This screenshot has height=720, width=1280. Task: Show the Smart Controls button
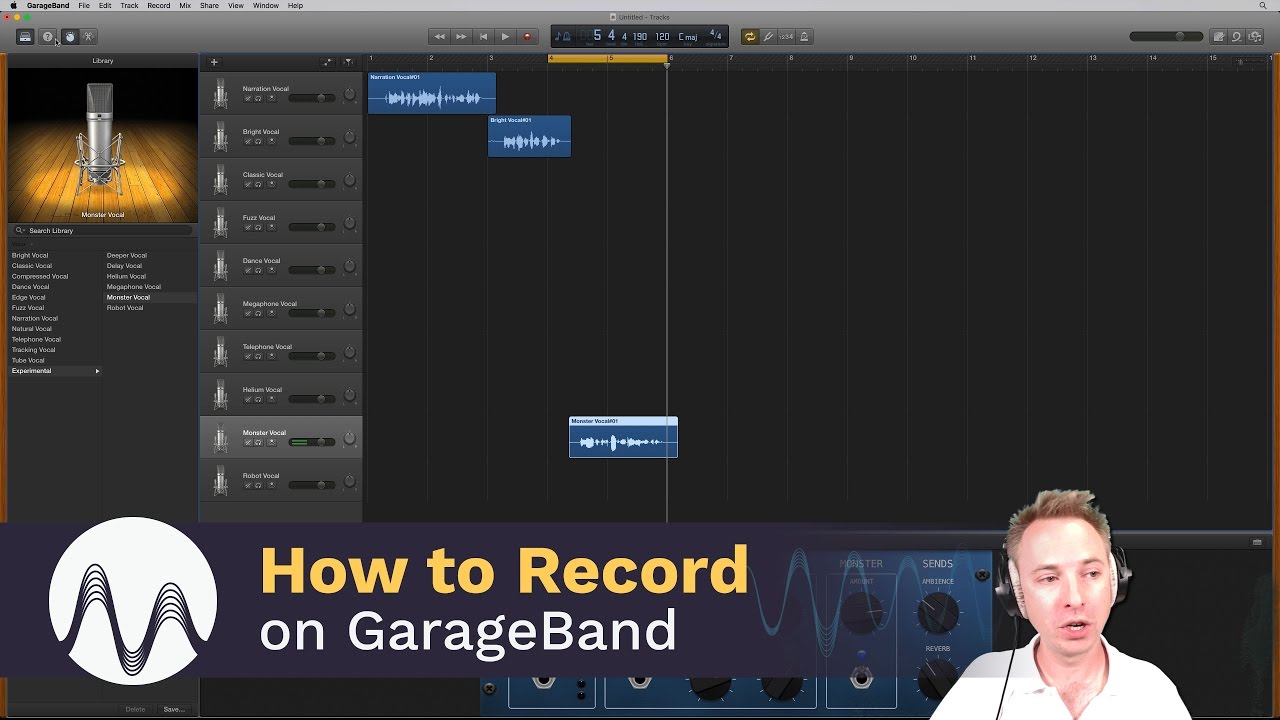[69, 37]
